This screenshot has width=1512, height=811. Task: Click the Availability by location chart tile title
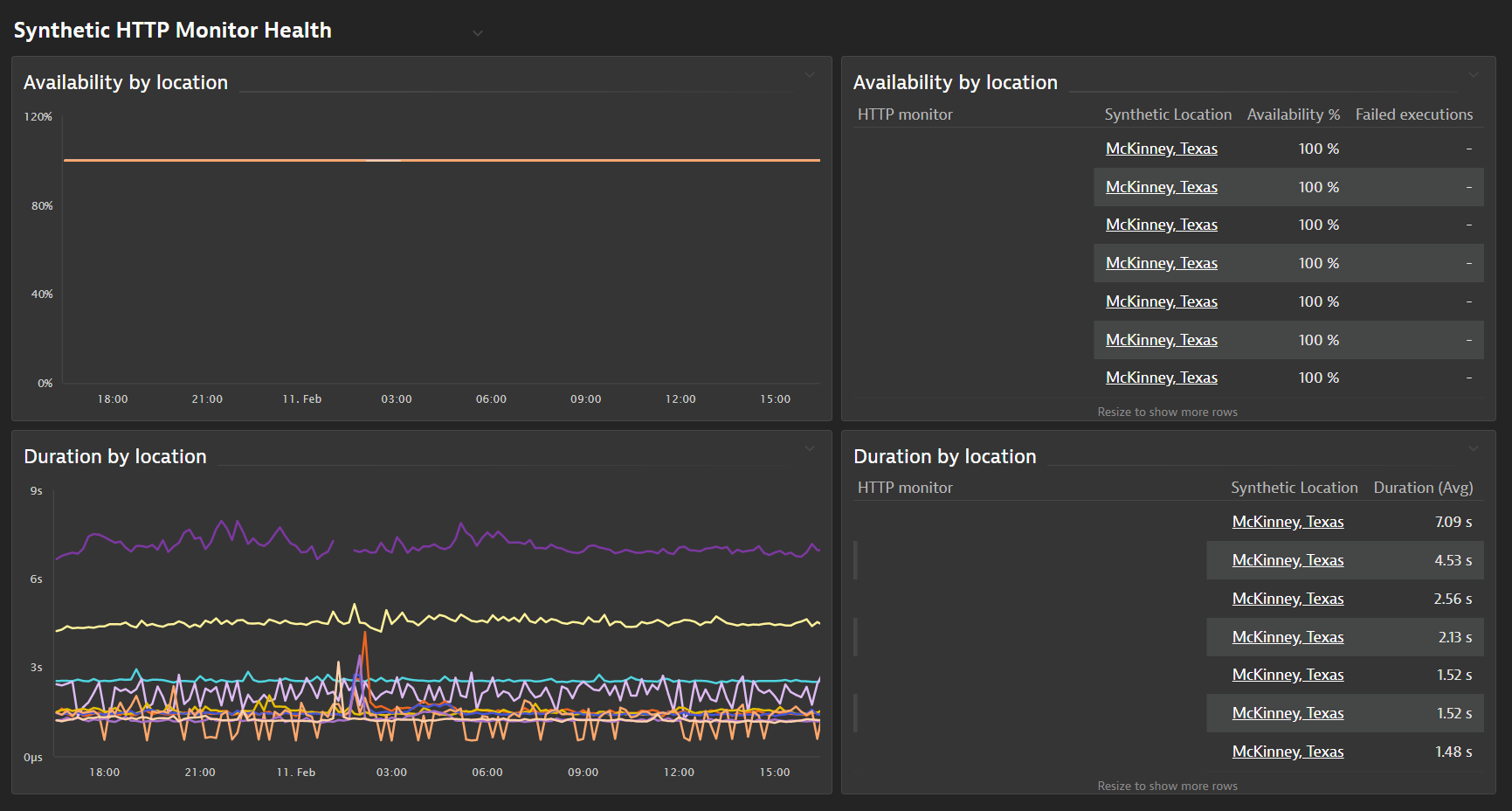pyautogui.click(x=126, y=82)
